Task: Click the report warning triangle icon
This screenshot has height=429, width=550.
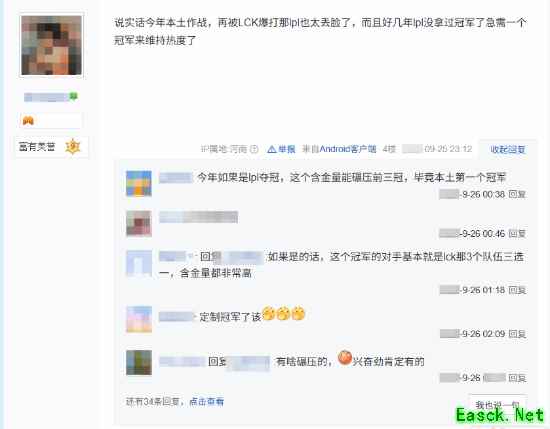Action: pyautogui.click(x=271, y=149)
